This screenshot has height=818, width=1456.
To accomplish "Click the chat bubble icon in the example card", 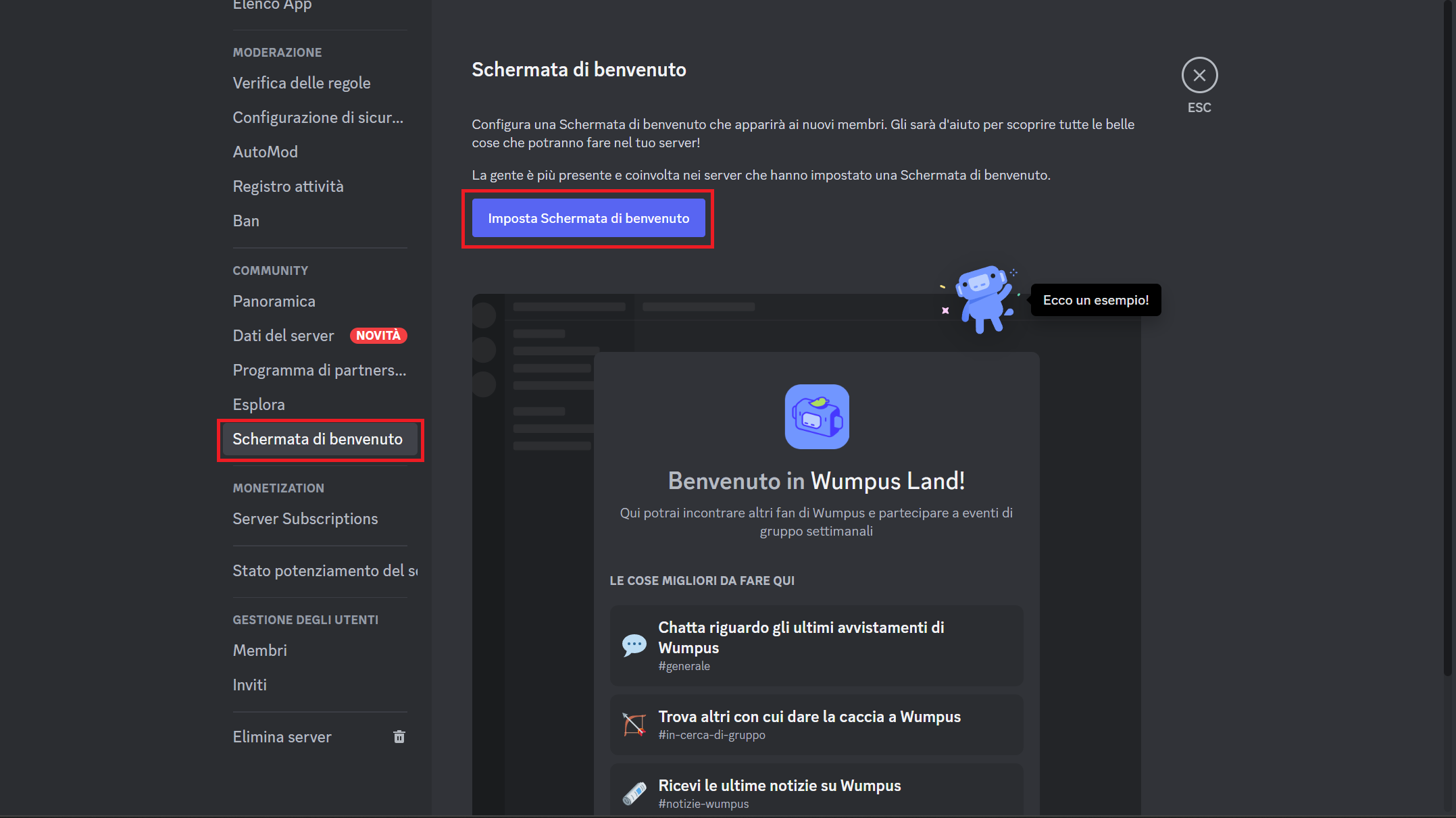I will pos(634,644).
